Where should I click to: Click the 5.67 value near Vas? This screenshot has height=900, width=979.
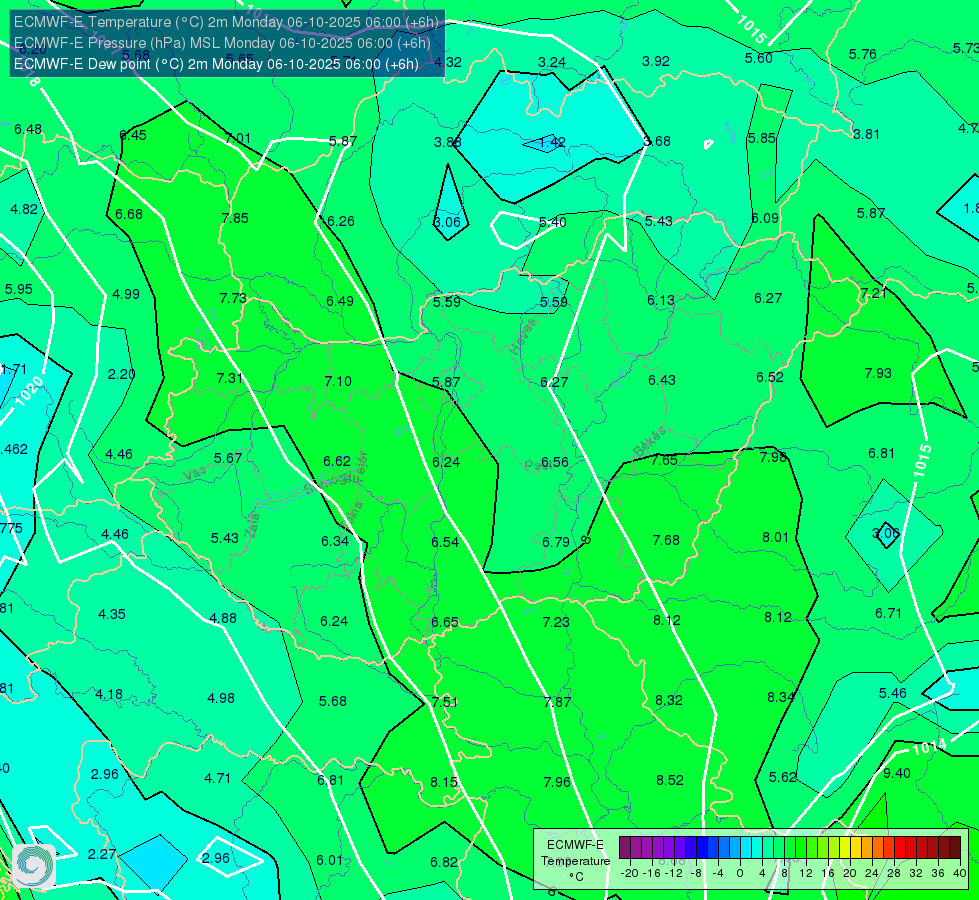tap(228, 458)
